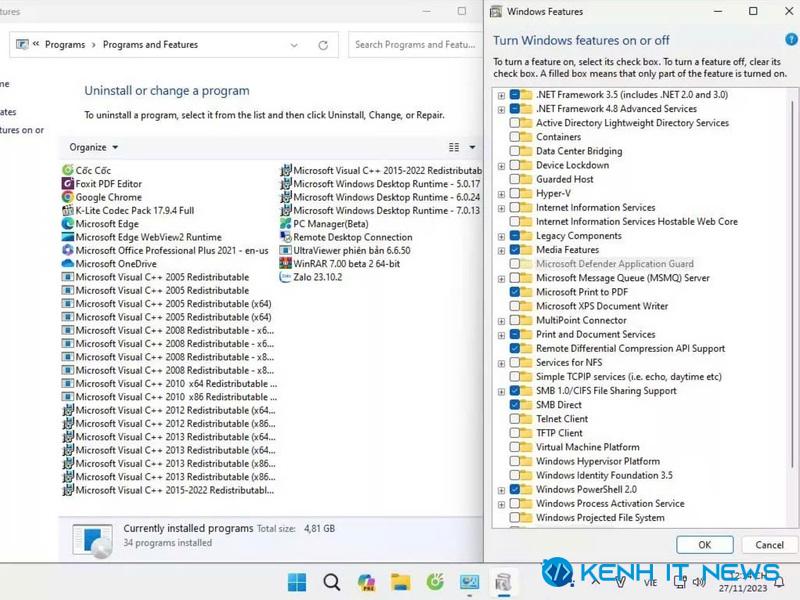This screenshot has width=800, height=600.
Task: Open Control Panel icon in the taskbar
Action: click(469, 582)
